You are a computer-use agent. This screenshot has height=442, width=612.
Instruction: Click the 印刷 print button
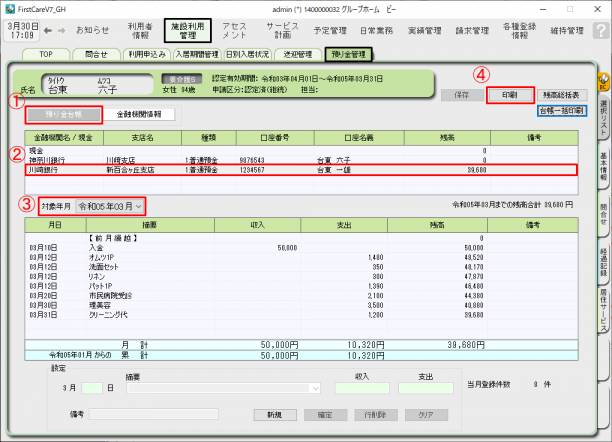(509, 95)
